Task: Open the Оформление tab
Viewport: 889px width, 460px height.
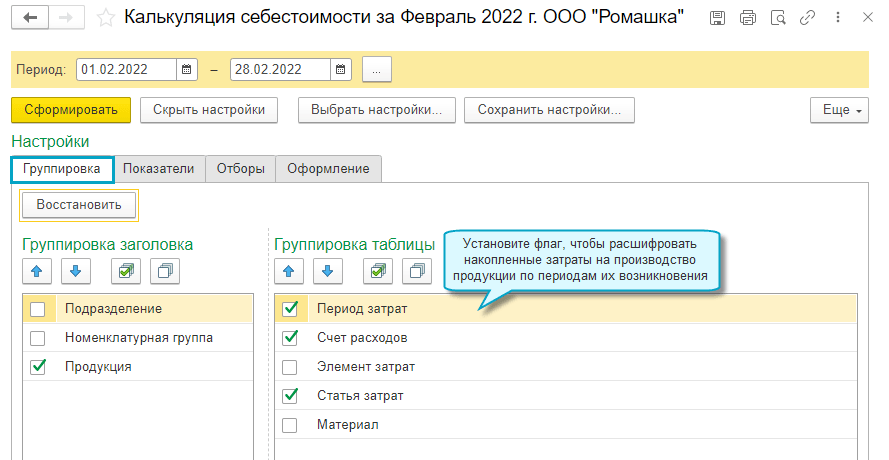Action: click(328, 169)
